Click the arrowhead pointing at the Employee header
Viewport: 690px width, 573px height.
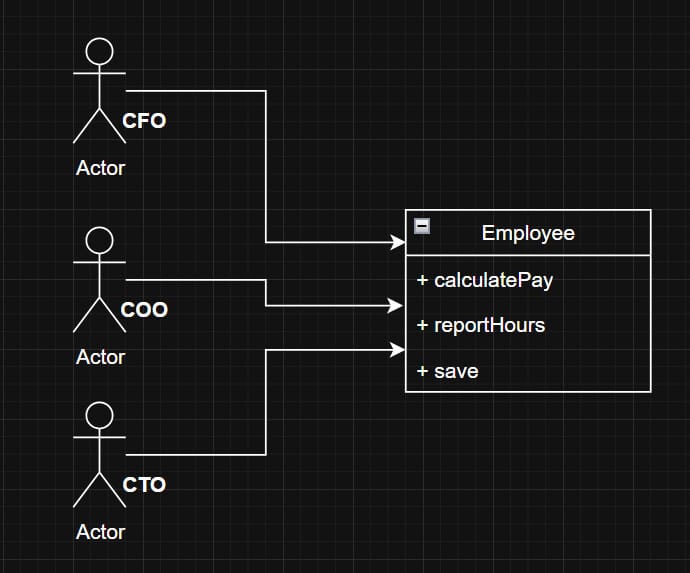[x=397, y=242]
